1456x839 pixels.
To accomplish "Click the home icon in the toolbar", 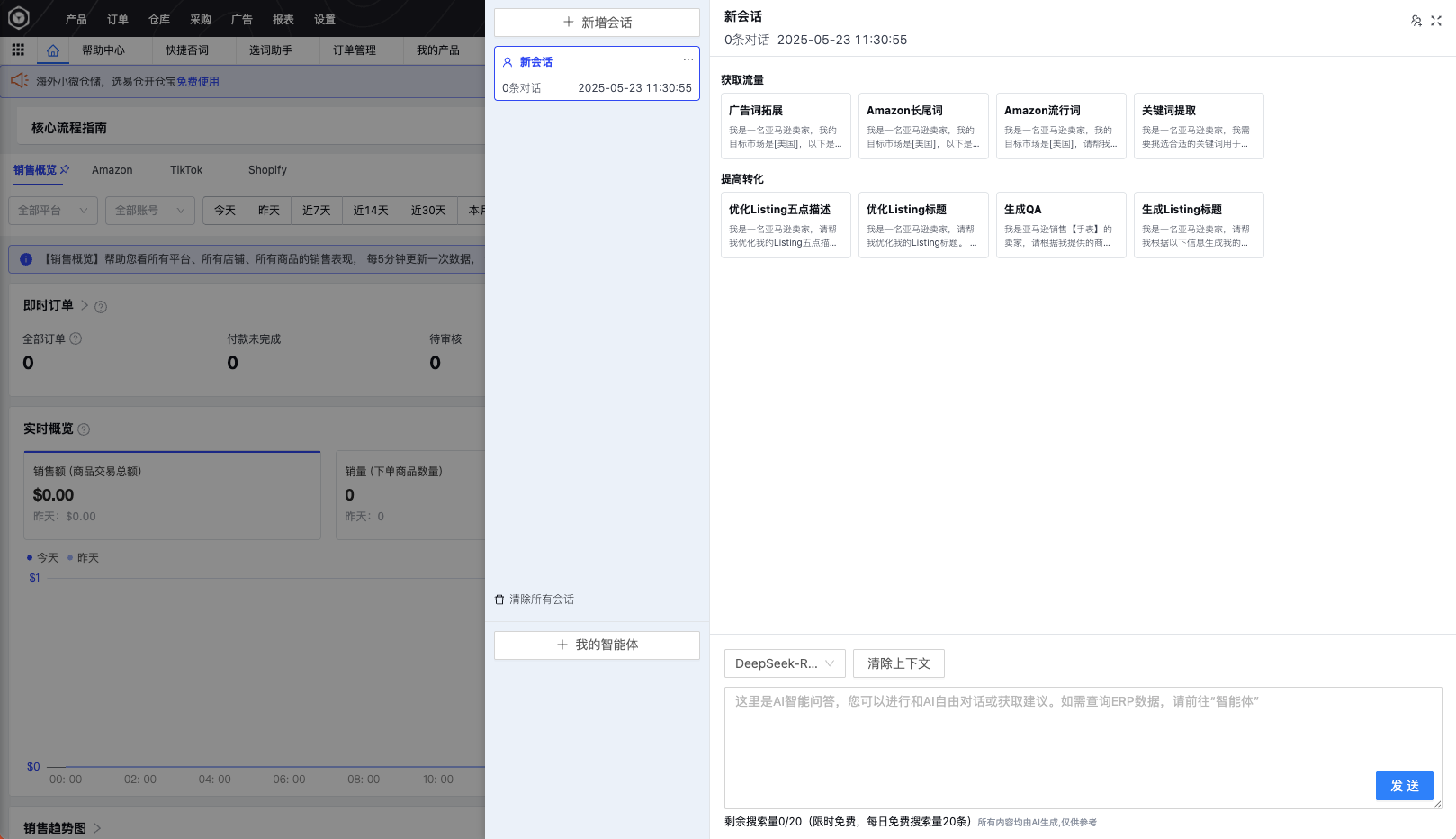I will click(53, 50).
